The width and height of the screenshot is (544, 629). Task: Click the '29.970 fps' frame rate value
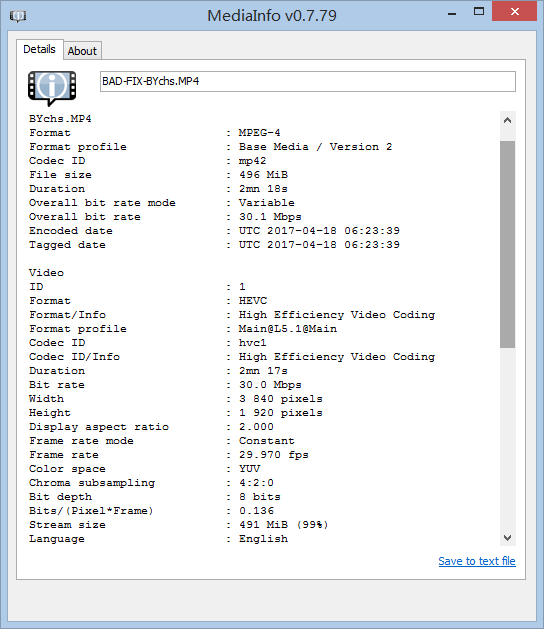(x=274, y=455)
